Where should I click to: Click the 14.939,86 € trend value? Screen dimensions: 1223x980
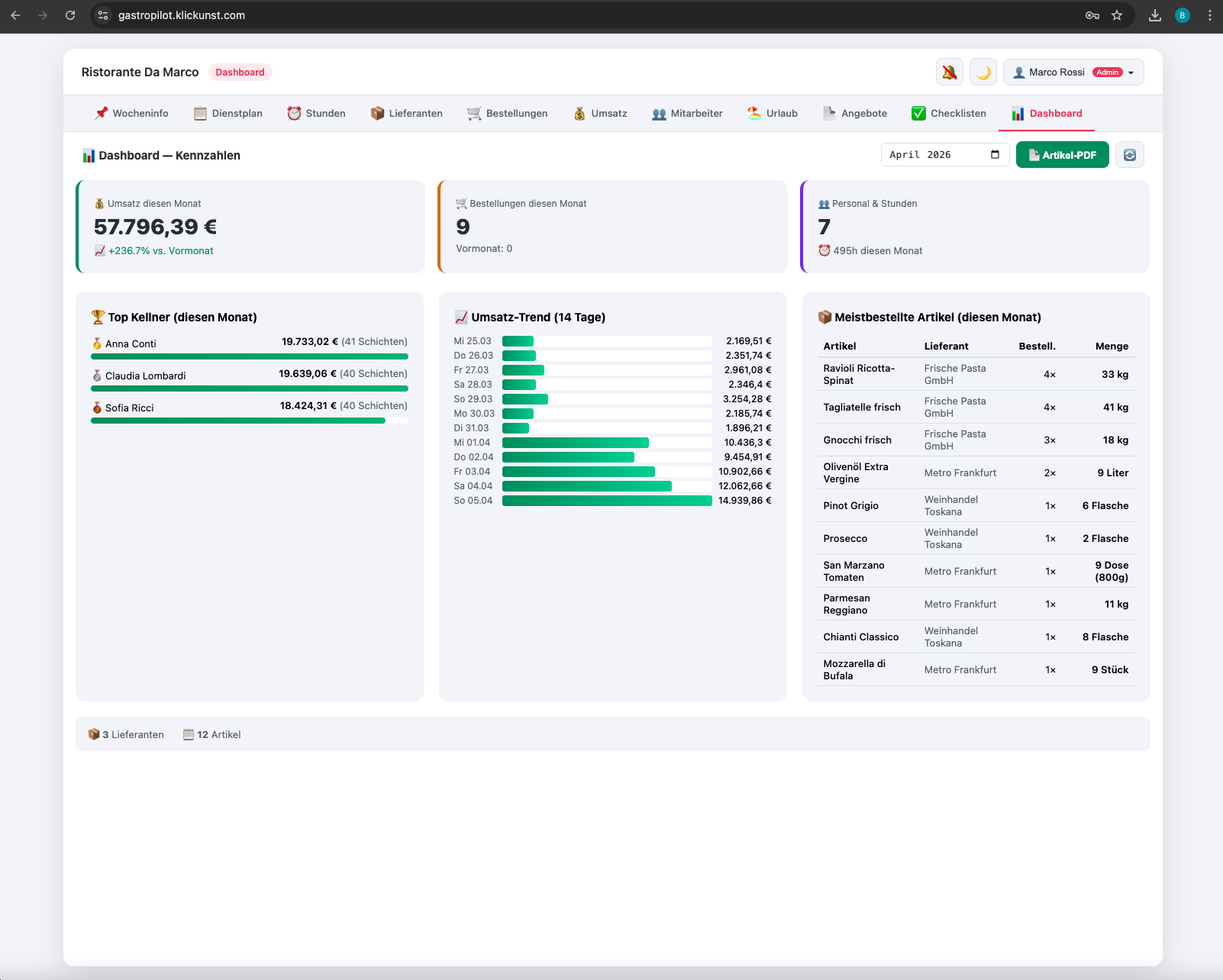click(744, 501)
